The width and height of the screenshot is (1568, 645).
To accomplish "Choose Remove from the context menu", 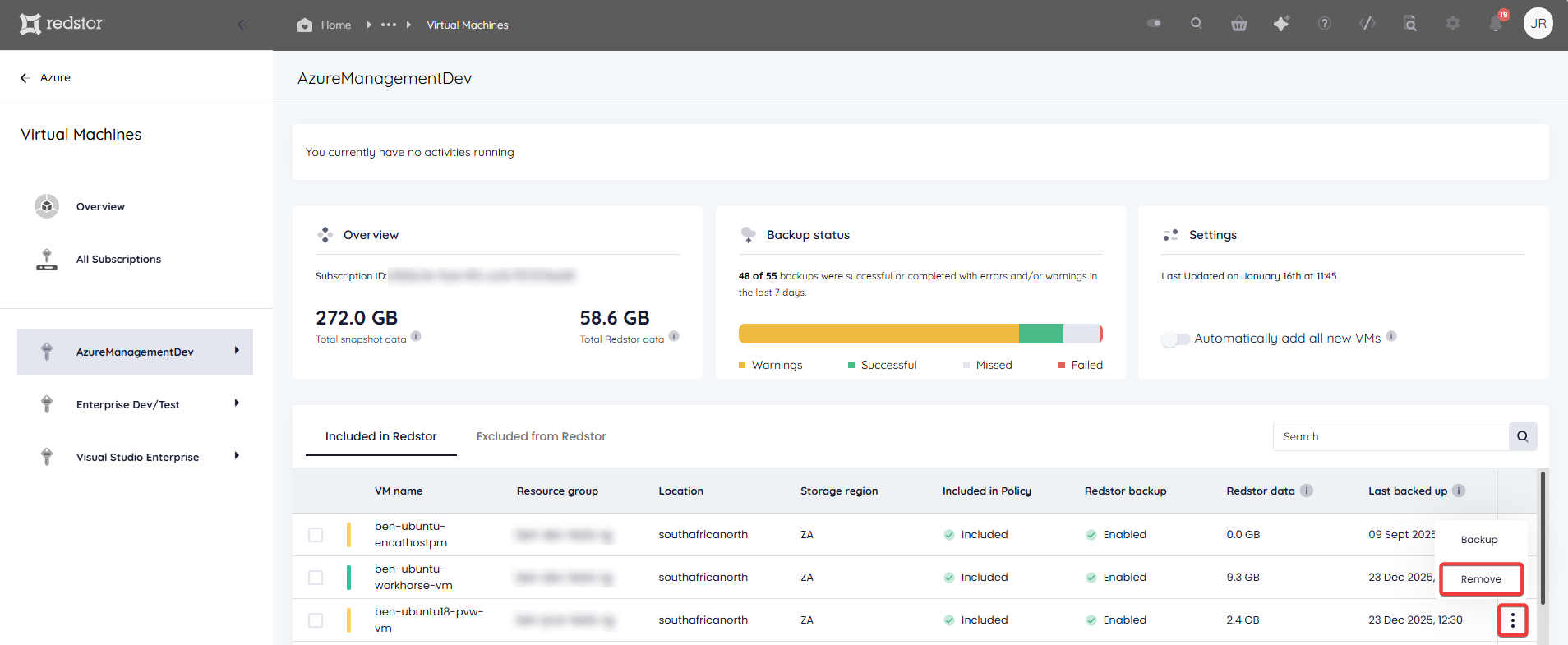I will [1481, 579].
